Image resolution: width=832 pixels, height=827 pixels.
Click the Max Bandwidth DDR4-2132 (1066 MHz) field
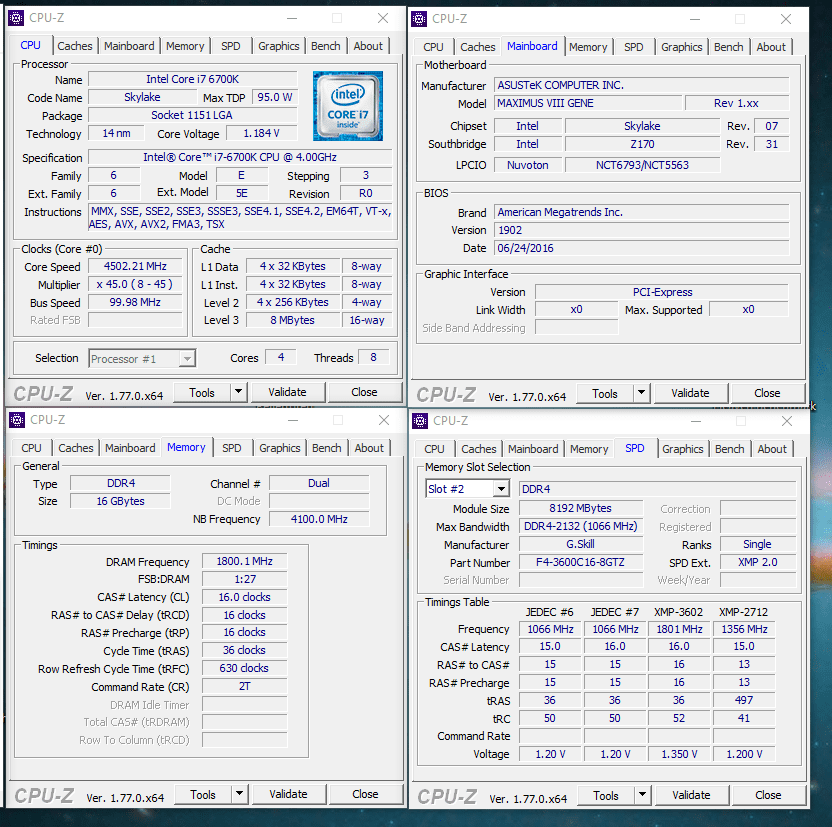tap(580, 526)
